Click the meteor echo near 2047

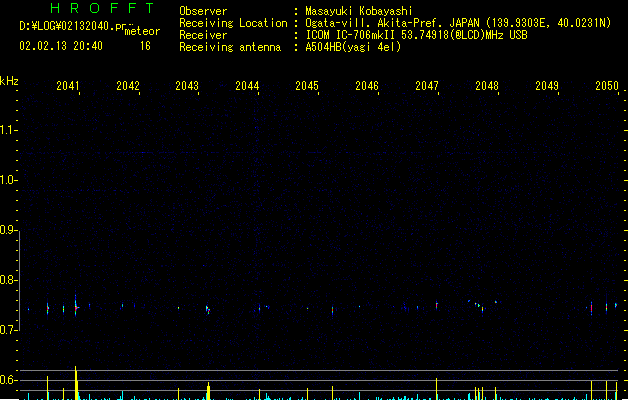pos(436,305)
